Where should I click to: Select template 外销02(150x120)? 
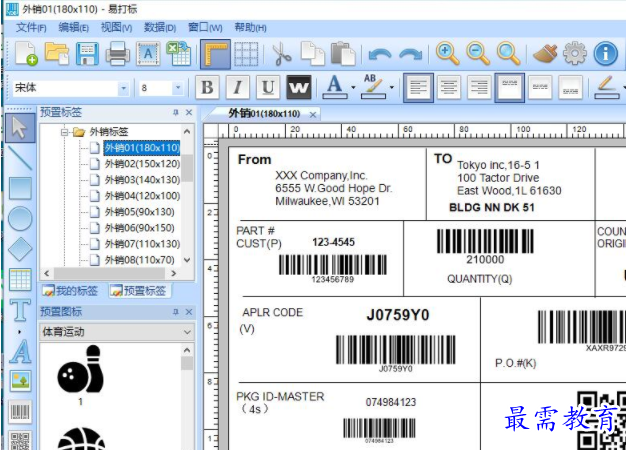coord(142,164)
